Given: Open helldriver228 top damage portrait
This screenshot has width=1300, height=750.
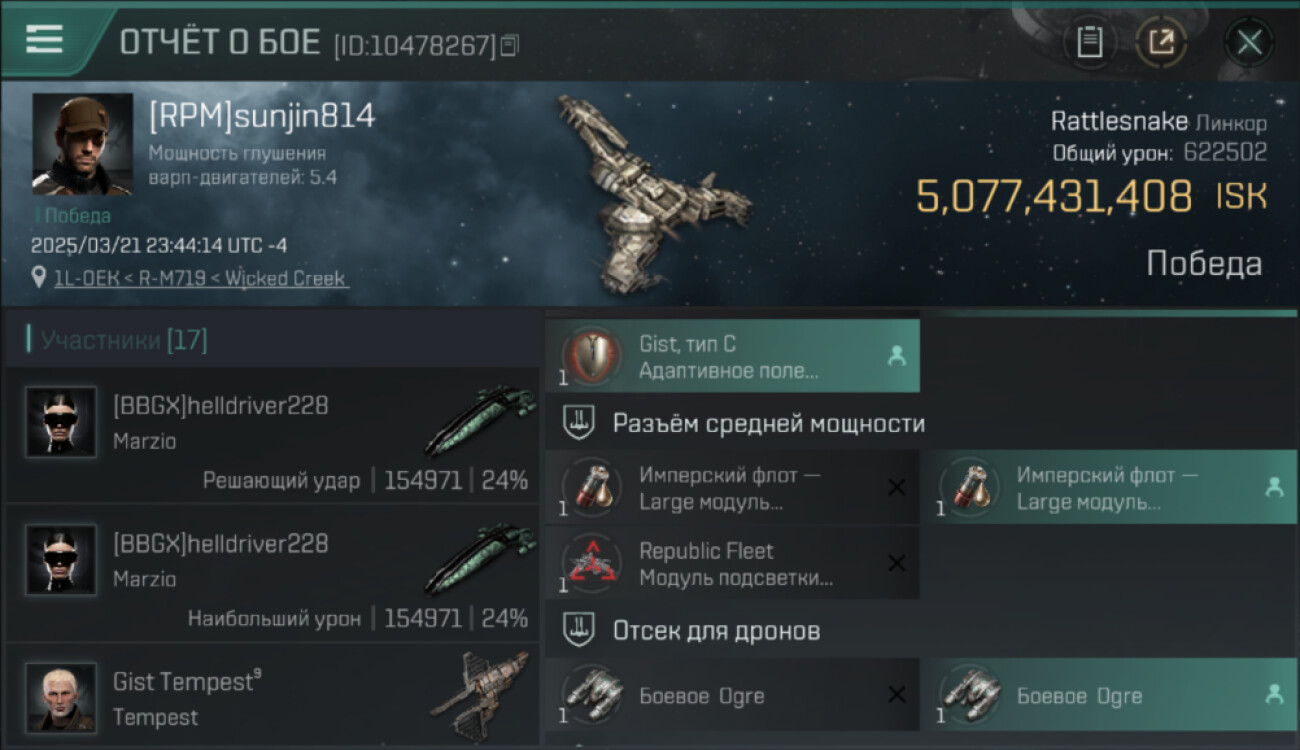Looking at the screenshot, I should click(x=61, y=559).
